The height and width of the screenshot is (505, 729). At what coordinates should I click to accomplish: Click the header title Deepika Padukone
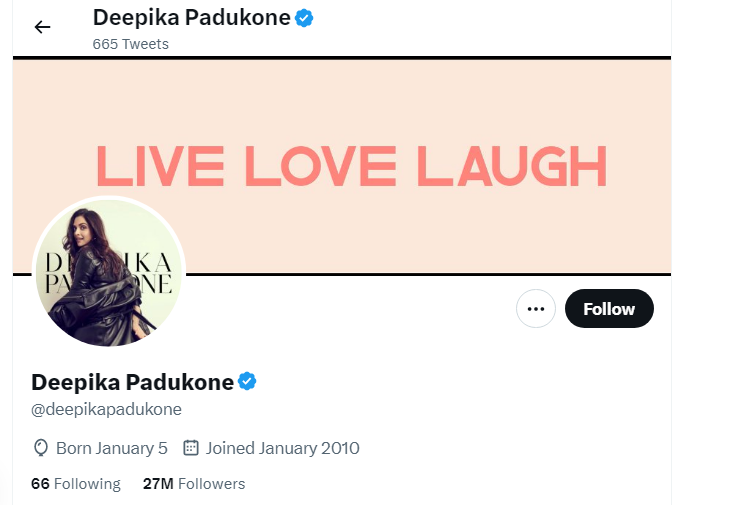tap(190, 18)
